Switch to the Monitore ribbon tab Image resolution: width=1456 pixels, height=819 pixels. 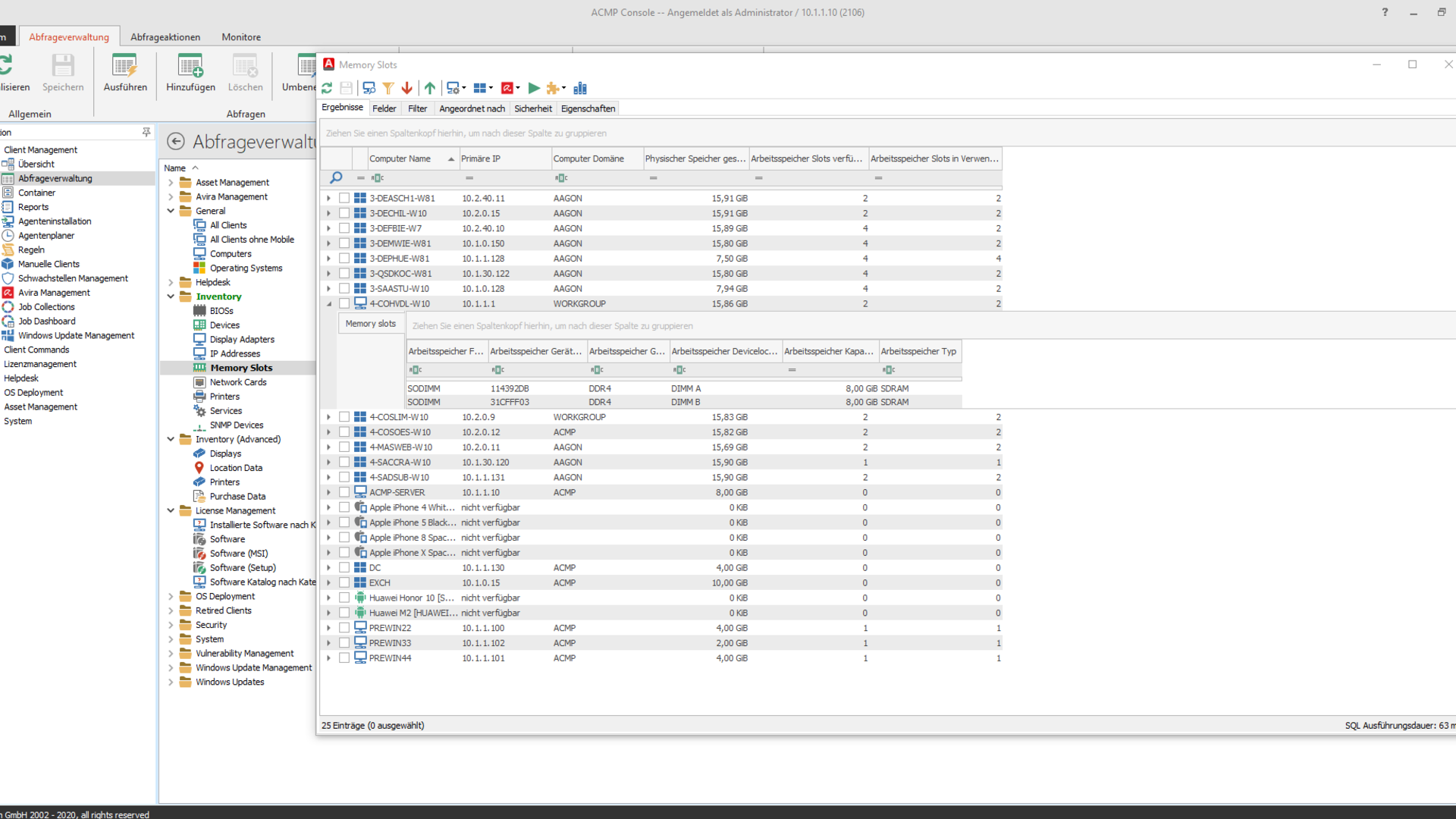[x=241, y=37]
